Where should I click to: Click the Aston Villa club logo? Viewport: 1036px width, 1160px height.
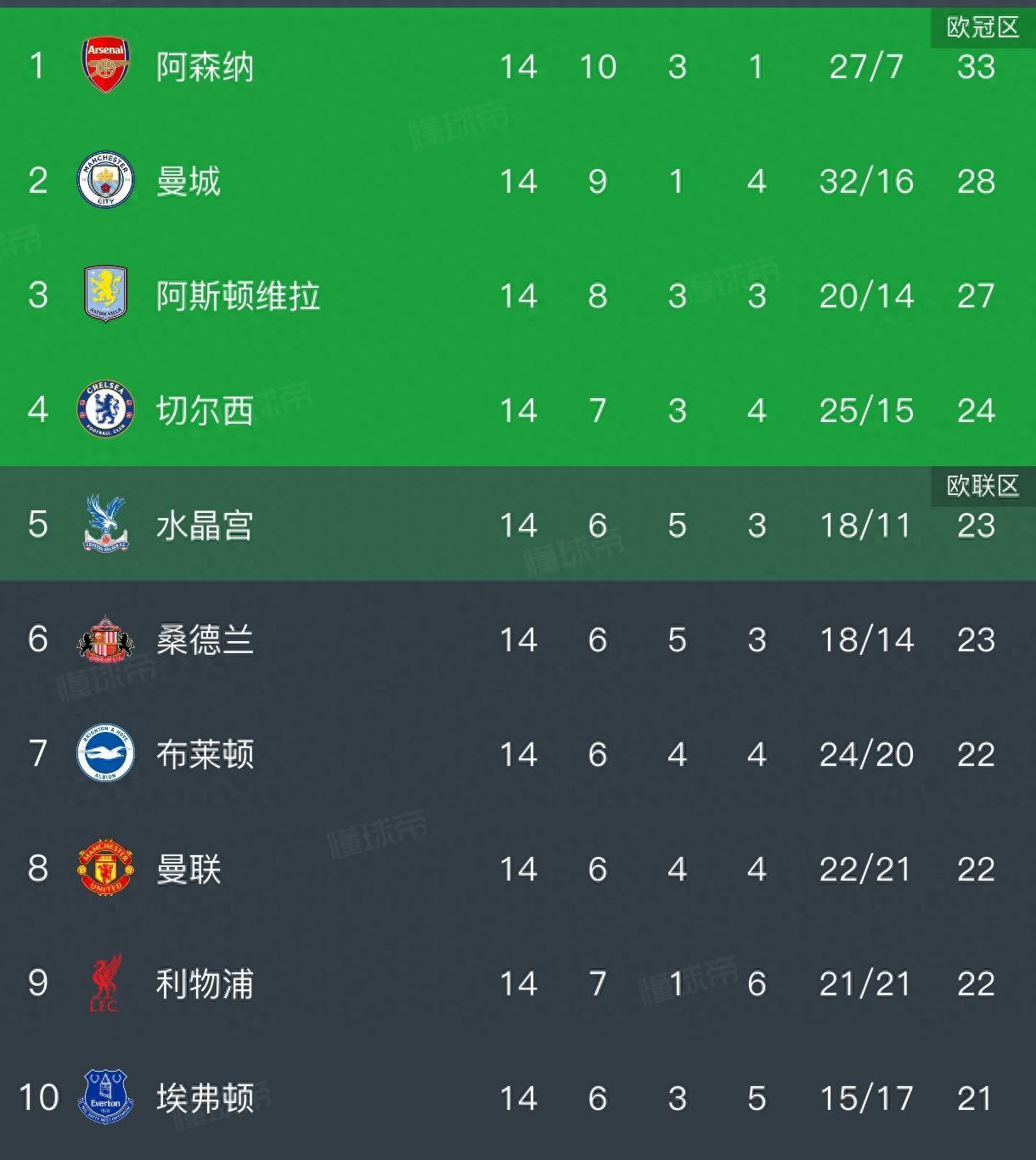tap(104, 296)
